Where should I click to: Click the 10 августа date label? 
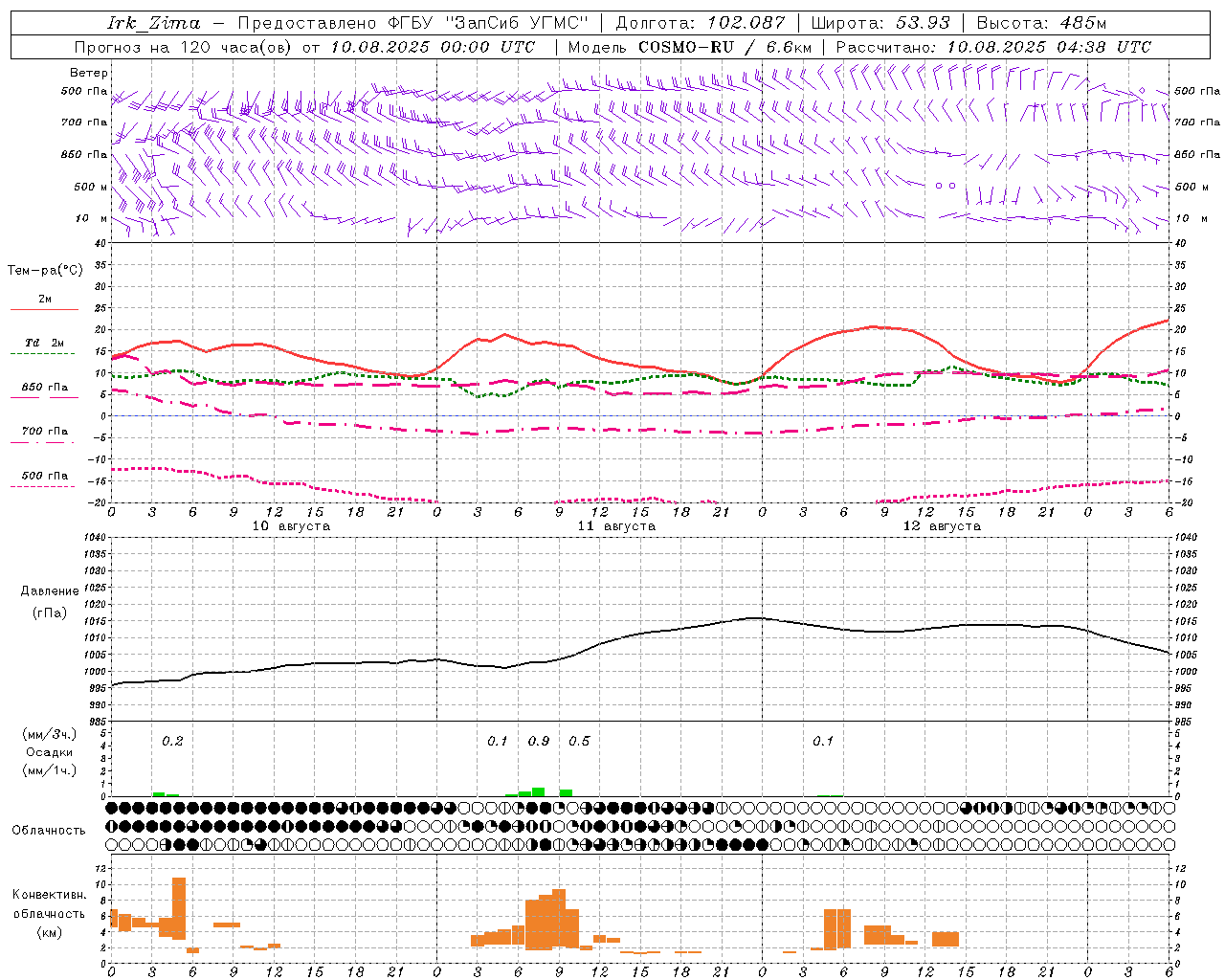tap(291, 526)
